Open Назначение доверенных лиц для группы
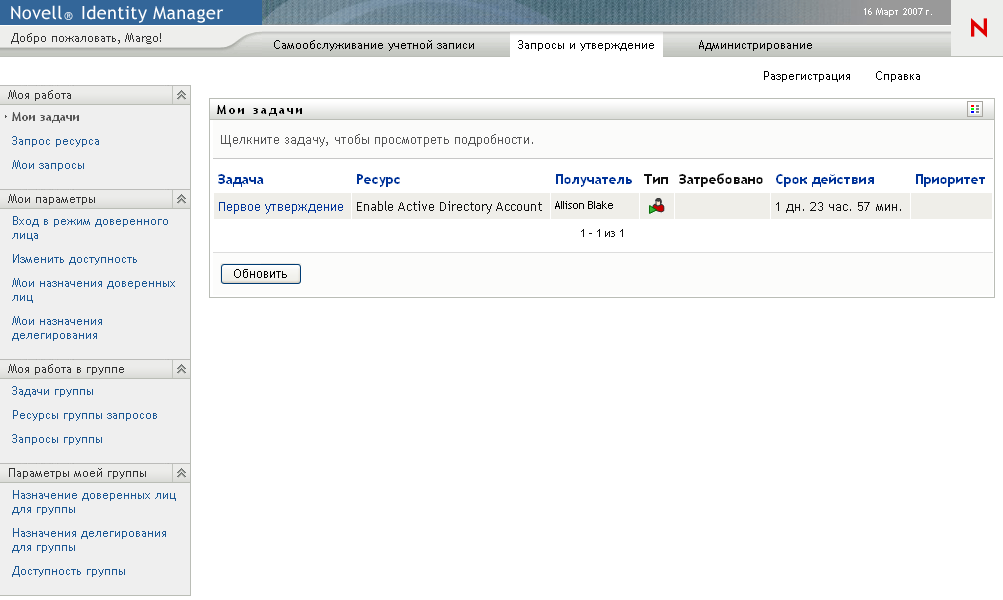 94,502
